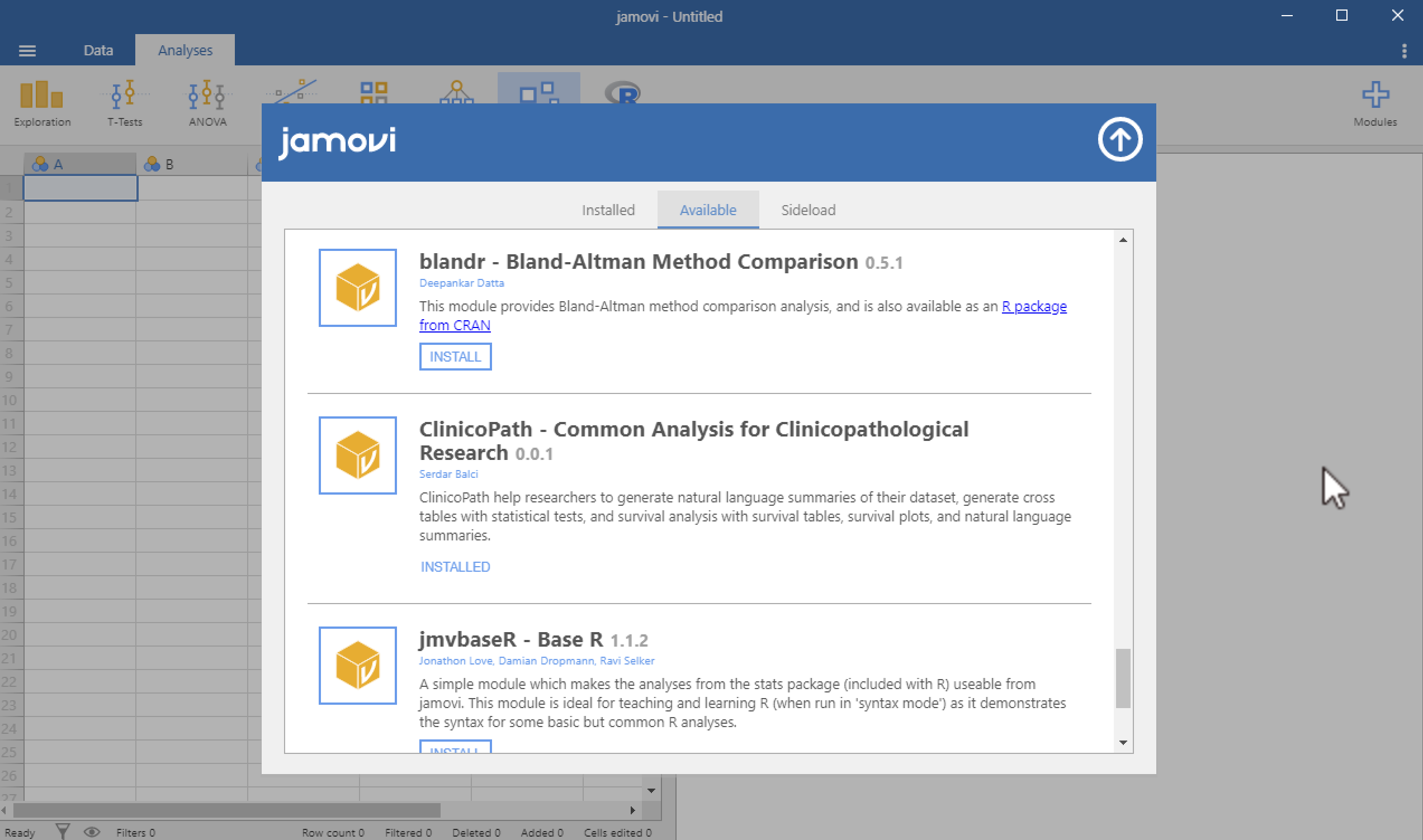The height and width of the screenshot is (840, 1423).
Task: Open the Data ribbon tab
Action: [x=98, y=50]
